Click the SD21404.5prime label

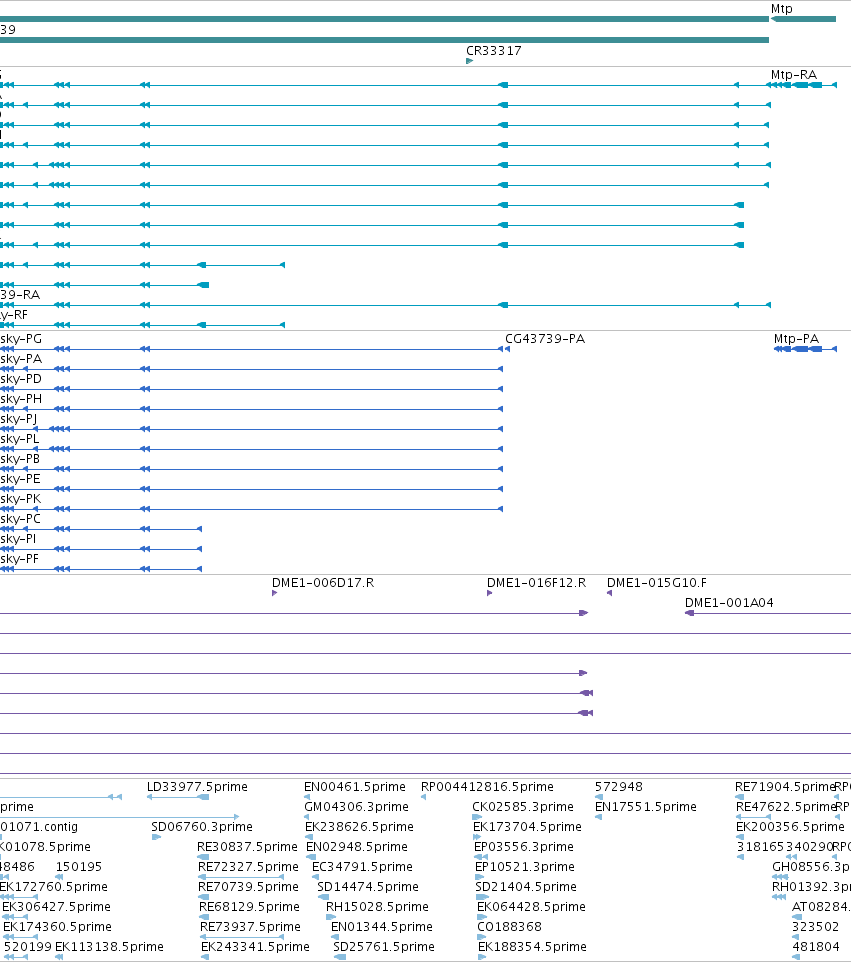coord(526,887)
